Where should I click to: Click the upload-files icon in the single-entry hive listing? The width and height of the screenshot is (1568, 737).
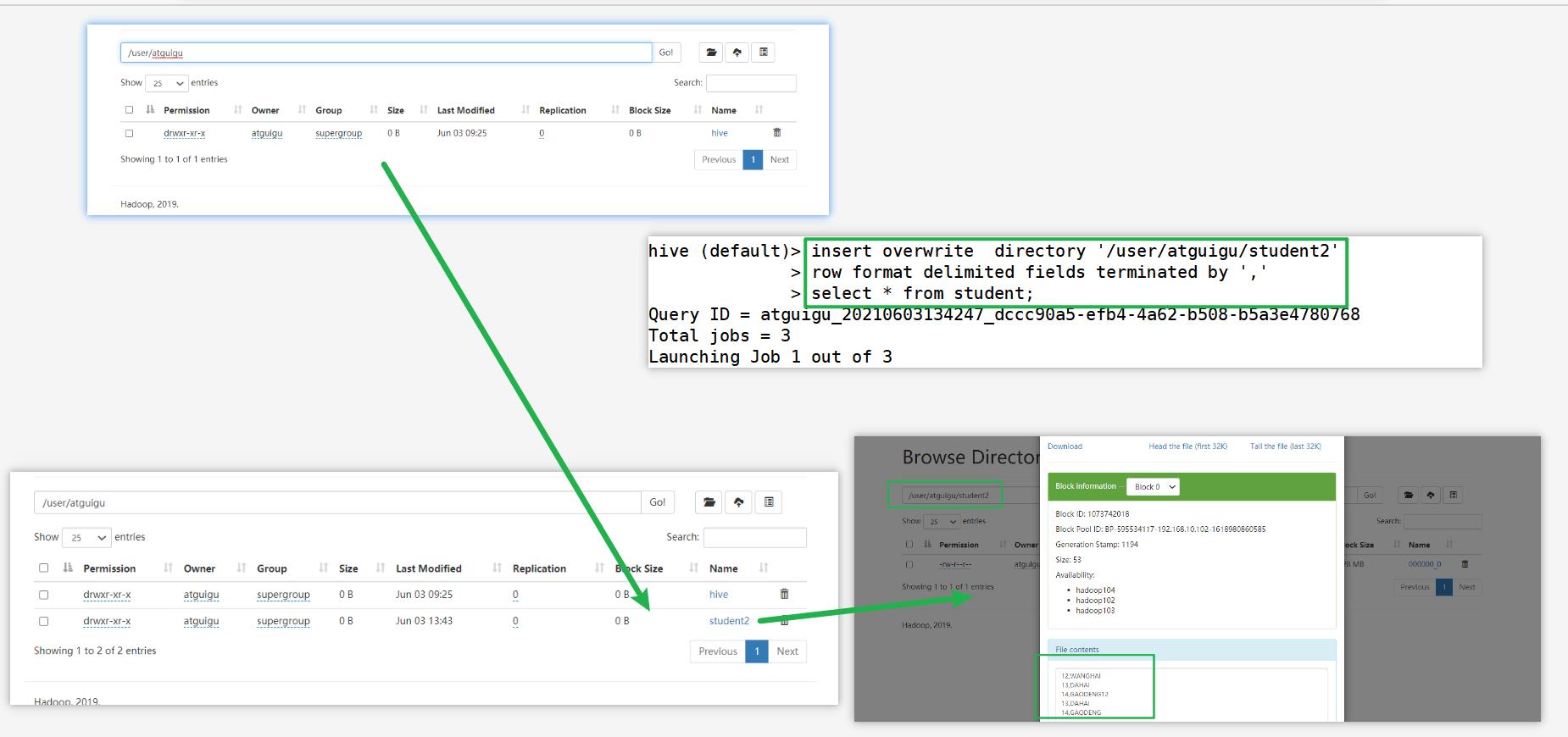point(737,53)
